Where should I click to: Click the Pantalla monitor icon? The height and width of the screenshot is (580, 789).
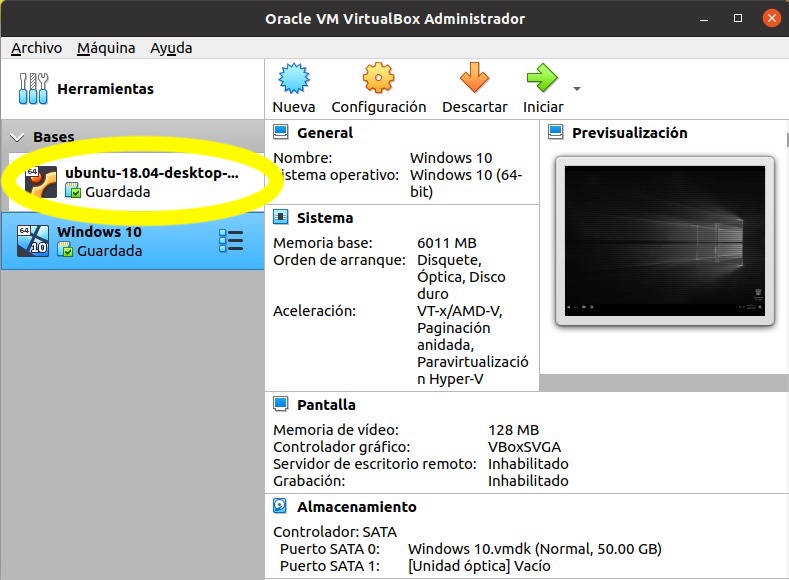coord(280,404)
